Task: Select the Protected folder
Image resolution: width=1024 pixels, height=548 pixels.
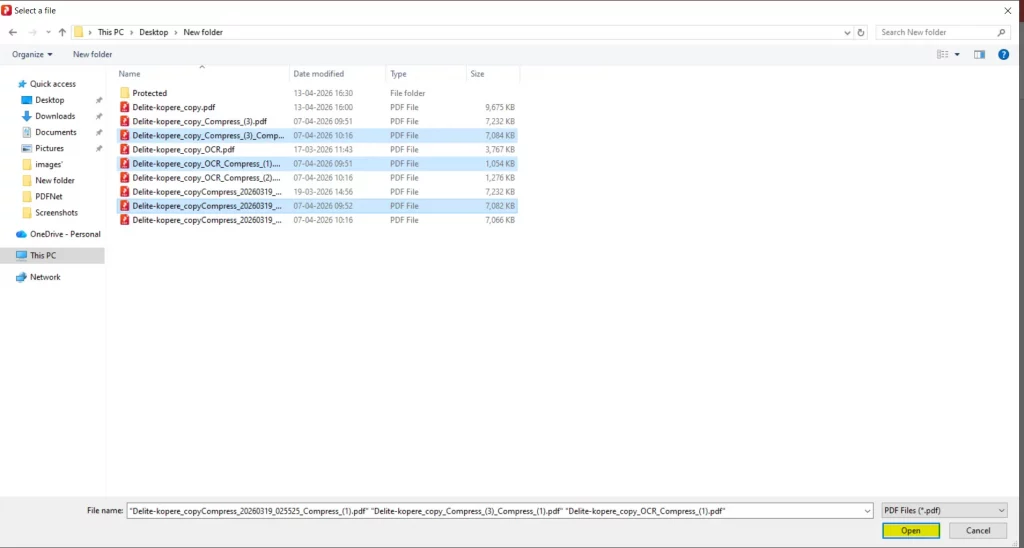Action: (x=317, y=93)
